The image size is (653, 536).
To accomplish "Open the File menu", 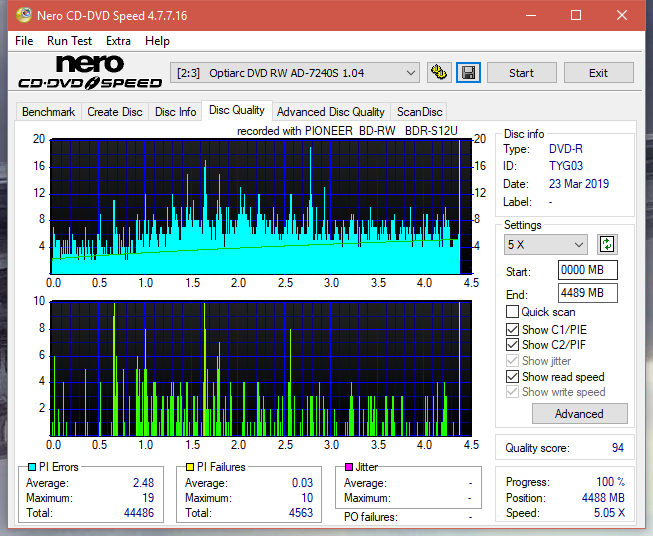I will 24,41.
